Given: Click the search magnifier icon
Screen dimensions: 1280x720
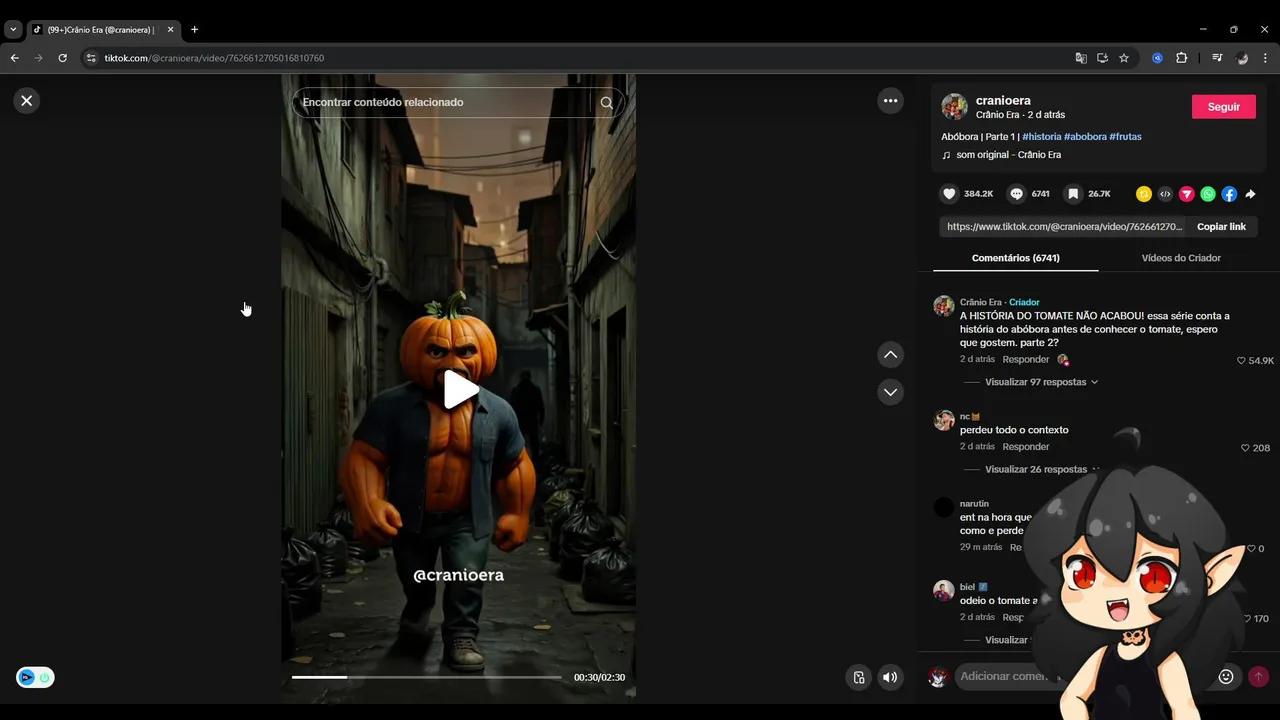Looking at the screenshot, I should (606, 102).
